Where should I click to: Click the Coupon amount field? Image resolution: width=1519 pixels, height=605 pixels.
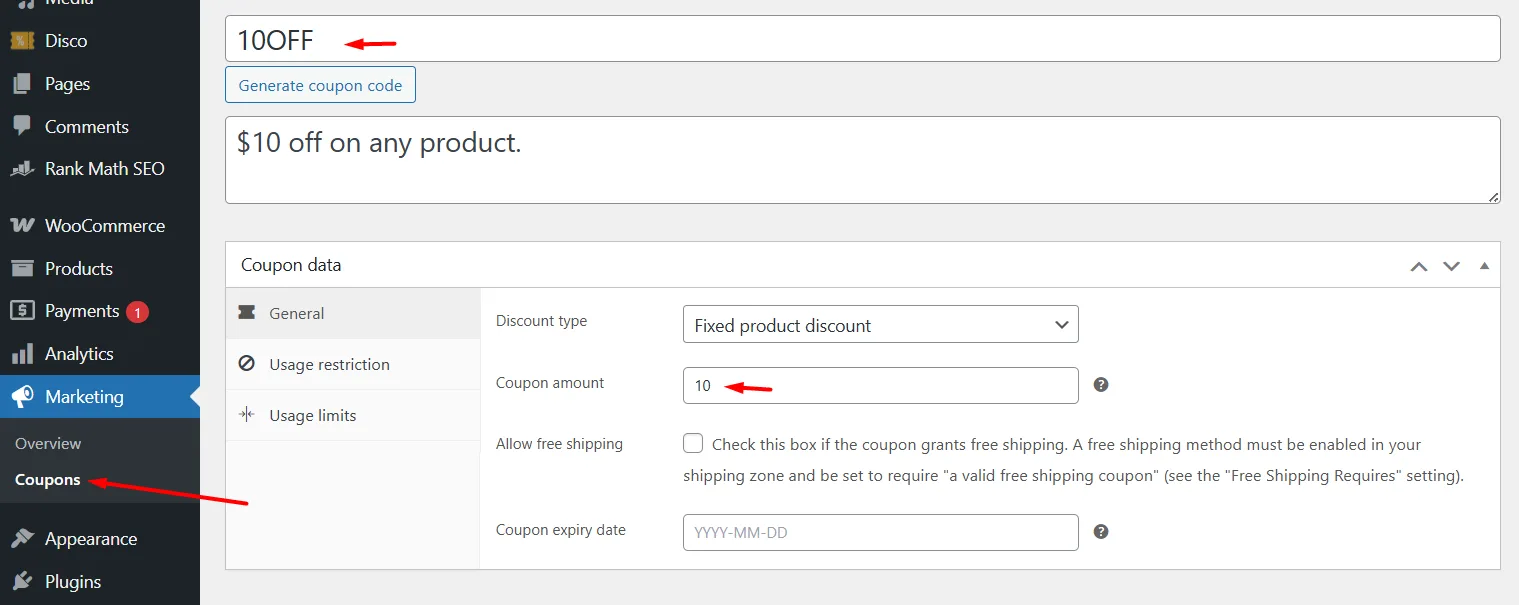click(x=880, y=385)
